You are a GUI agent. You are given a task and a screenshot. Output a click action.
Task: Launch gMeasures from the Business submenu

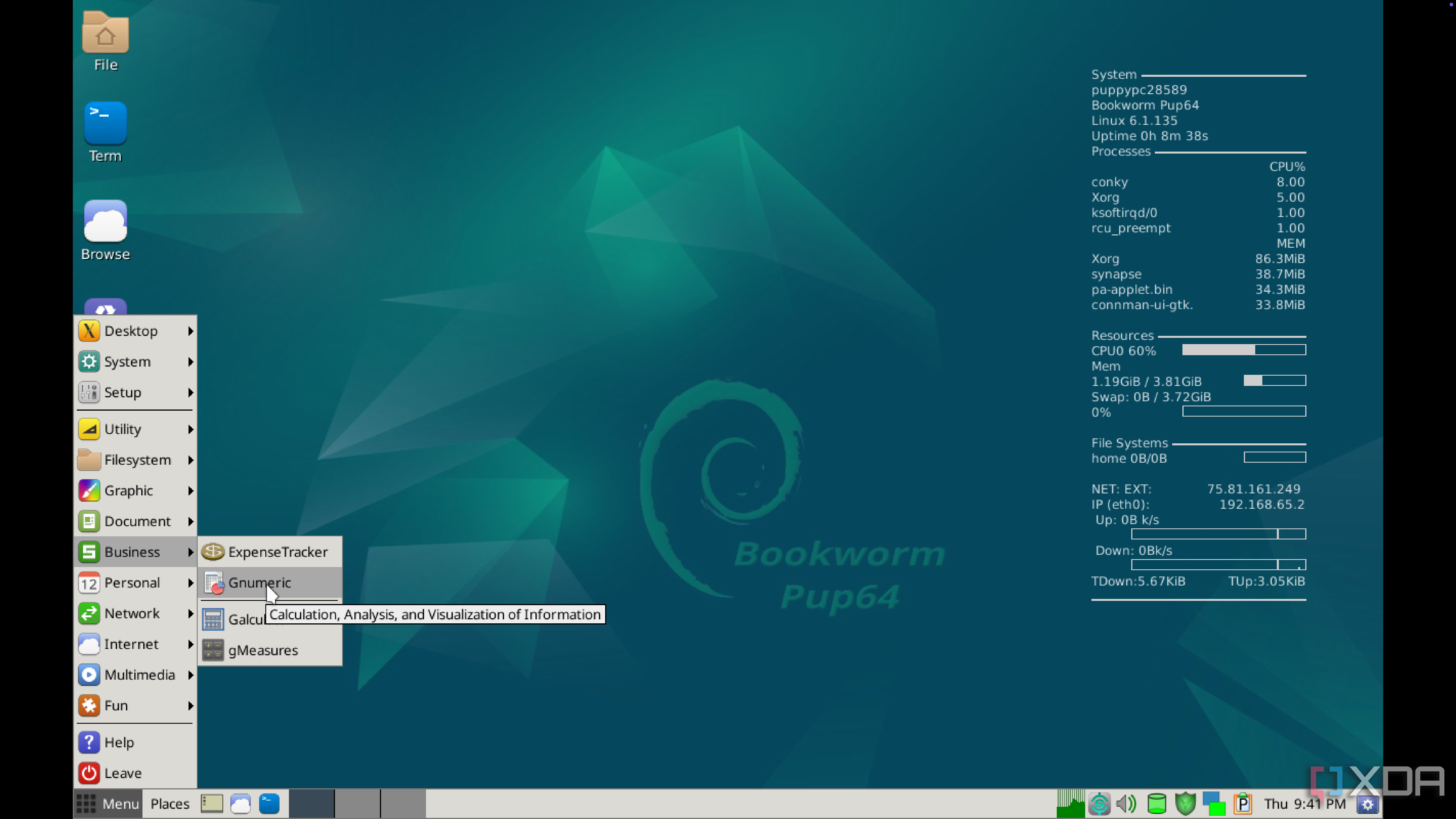270,650
